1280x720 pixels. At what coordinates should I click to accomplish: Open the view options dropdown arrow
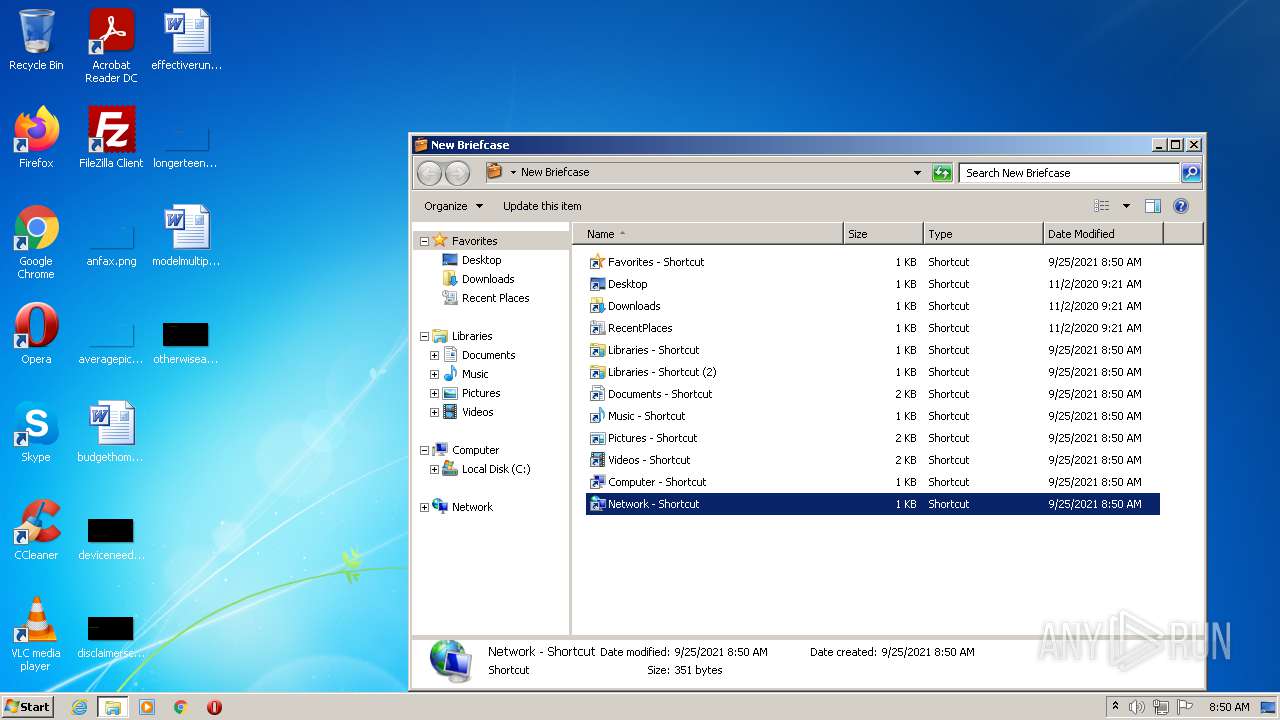point(1126,206)
